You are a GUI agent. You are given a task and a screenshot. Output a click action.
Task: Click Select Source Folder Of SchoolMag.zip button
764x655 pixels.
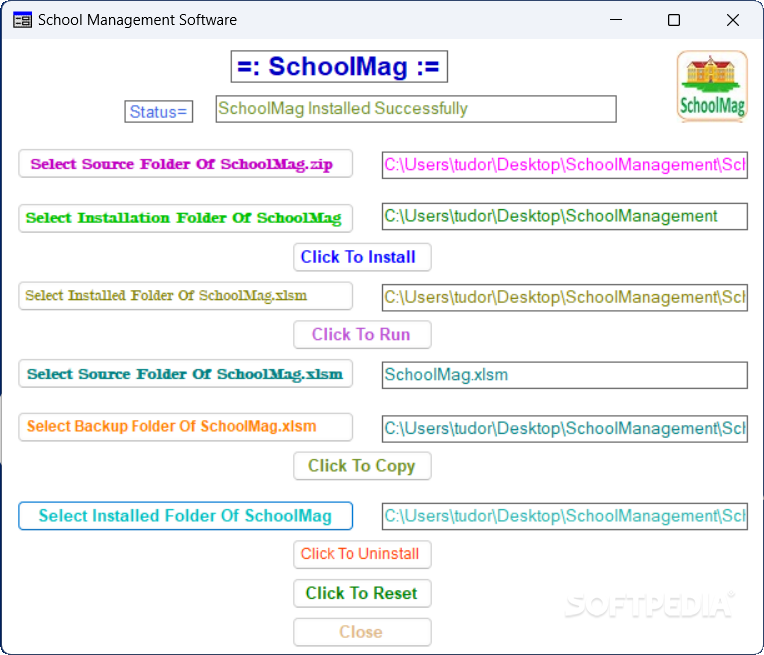(x=185, y=164)
